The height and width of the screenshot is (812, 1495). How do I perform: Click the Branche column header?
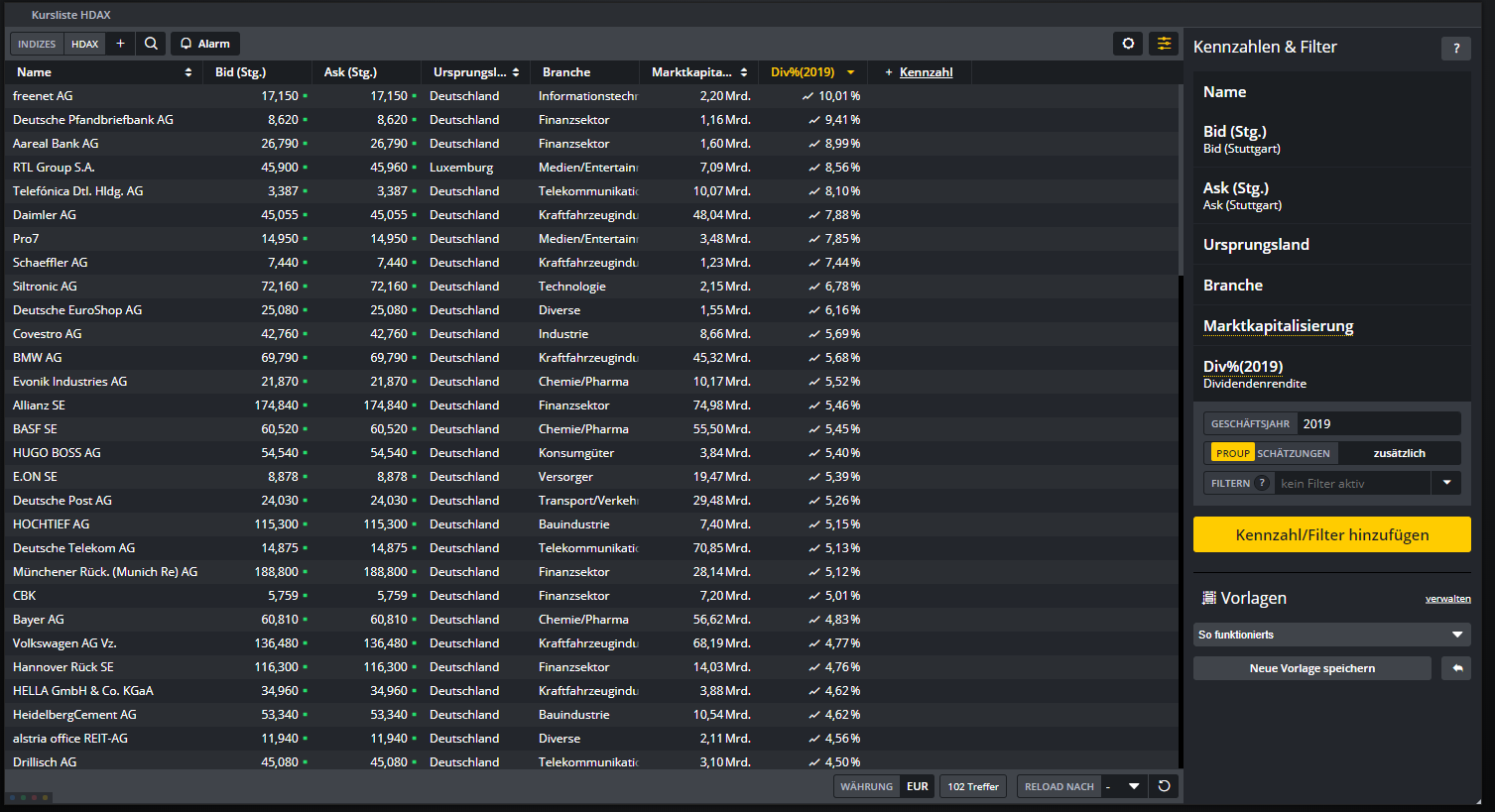566,72
